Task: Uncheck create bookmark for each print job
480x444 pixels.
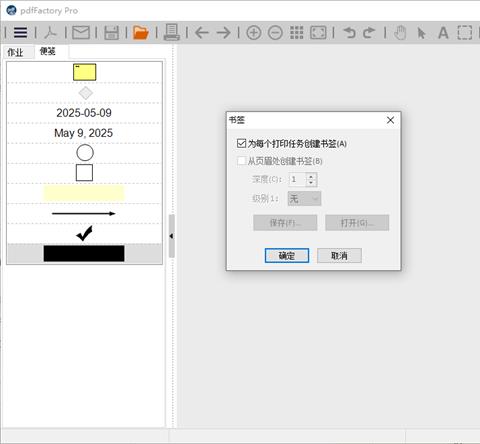Action: (x=241, y=144)
